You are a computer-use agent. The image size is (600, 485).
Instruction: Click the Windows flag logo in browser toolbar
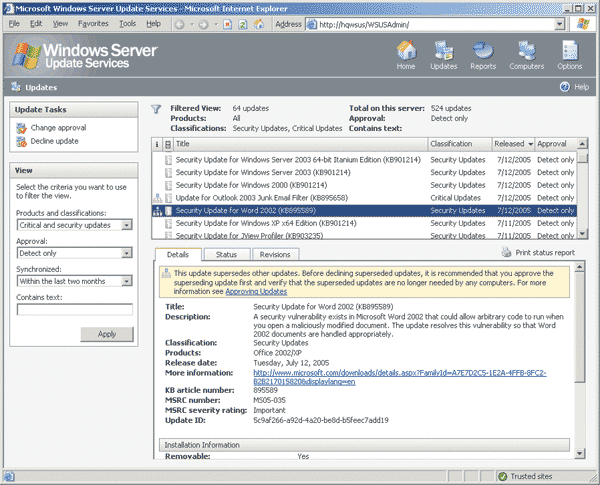click(583, 24)
